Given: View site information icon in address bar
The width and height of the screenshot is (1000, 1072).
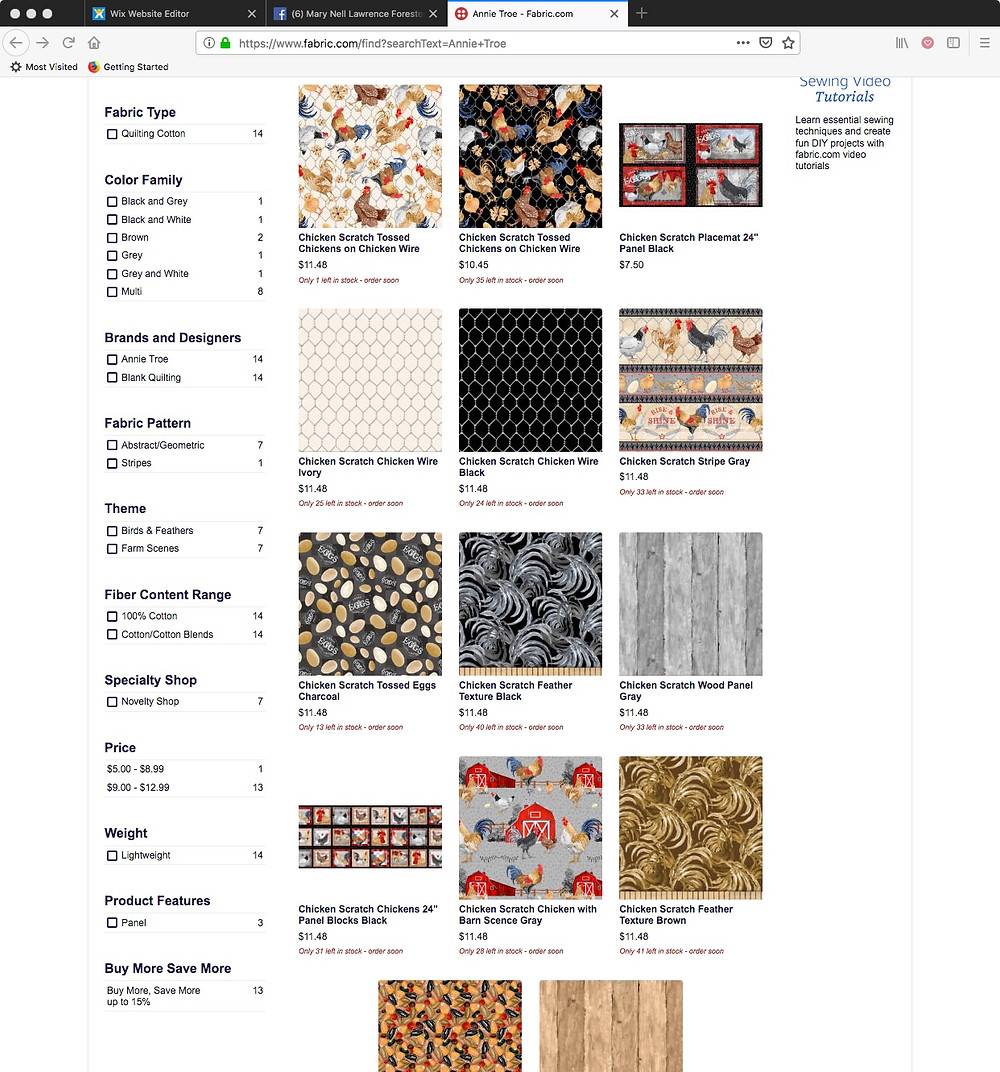Looking at the screenshot, I should click(x=209, y=43).
